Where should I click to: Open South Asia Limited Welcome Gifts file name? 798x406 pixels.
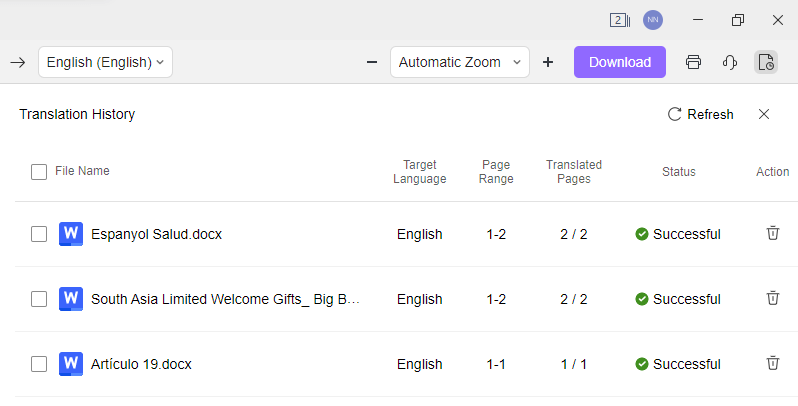(225, 299)
